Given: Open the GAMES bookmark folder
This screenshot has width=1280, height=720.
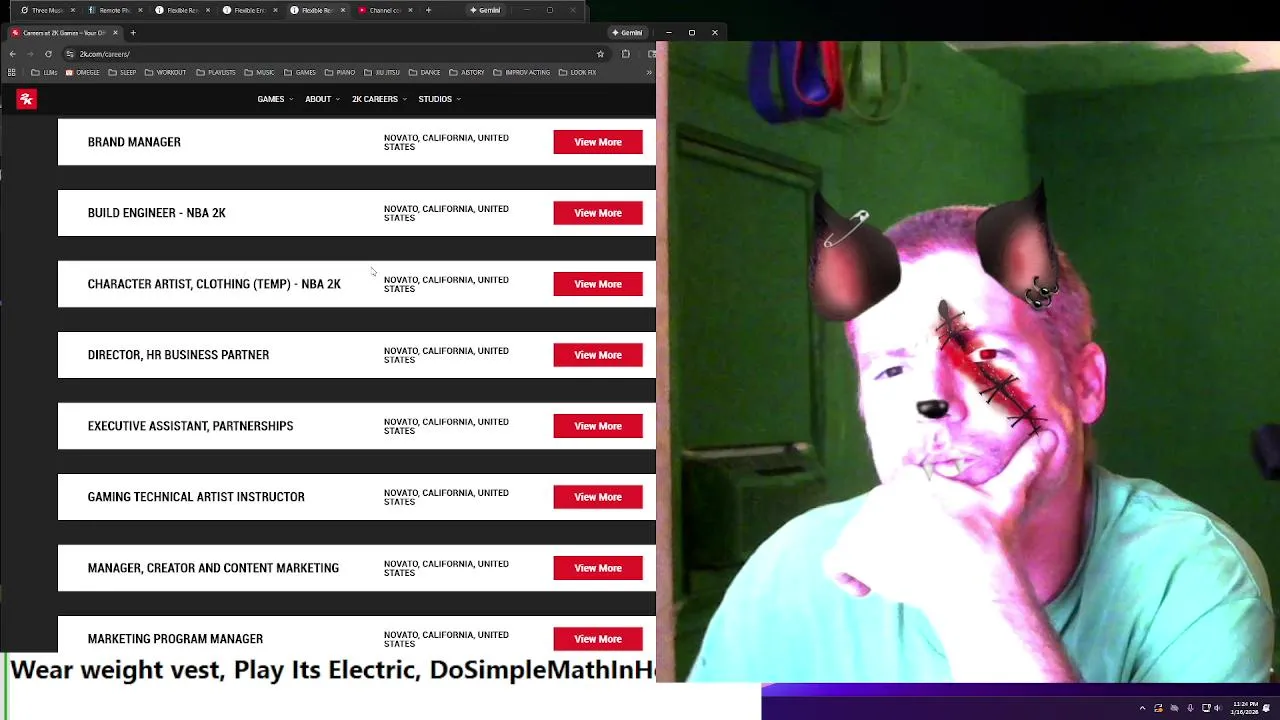Looking at the screenshot, I should coord(300,72).
